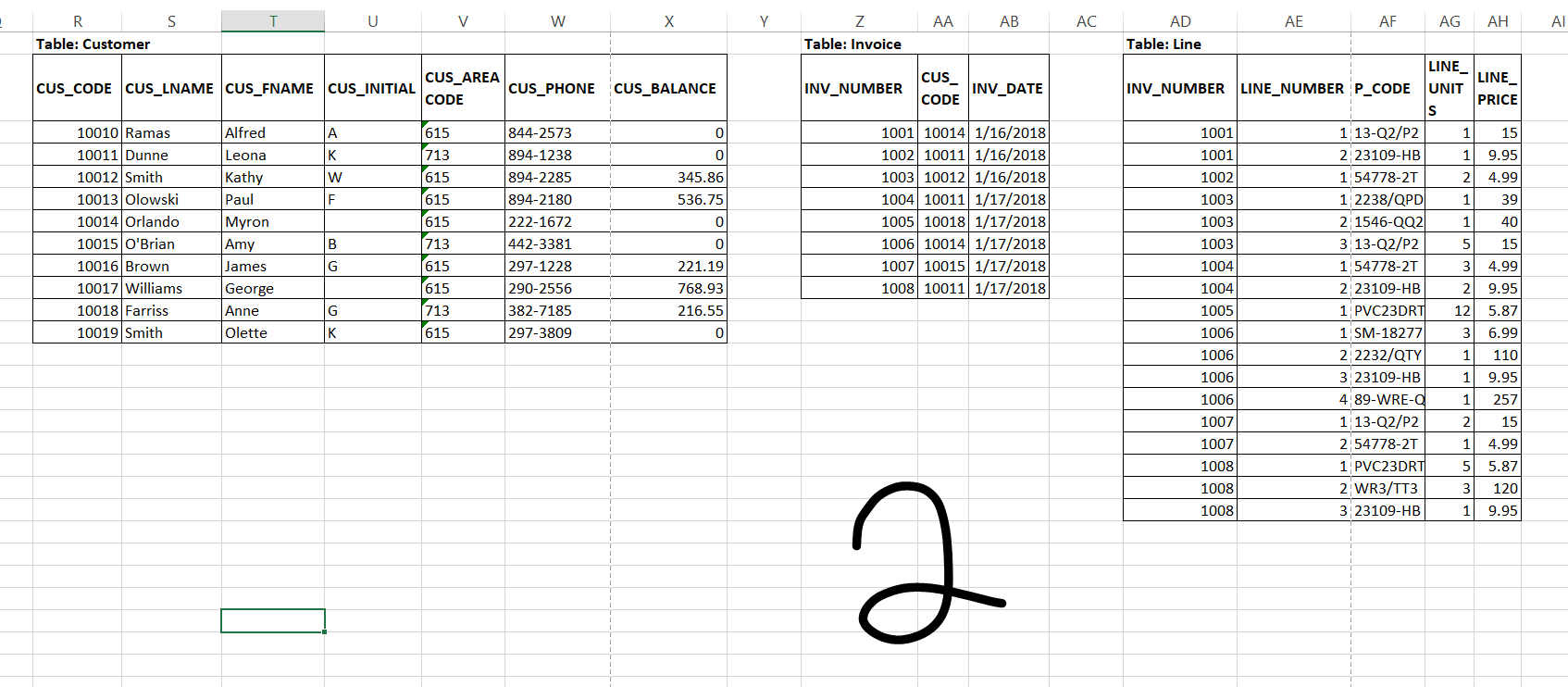Click last name 'O'Brian' cell

coord(171,244)
